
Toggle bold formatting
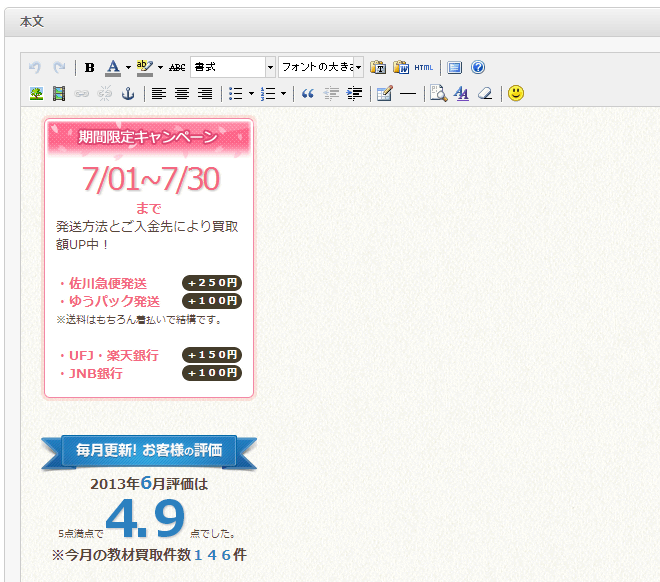tap(90, 68)
